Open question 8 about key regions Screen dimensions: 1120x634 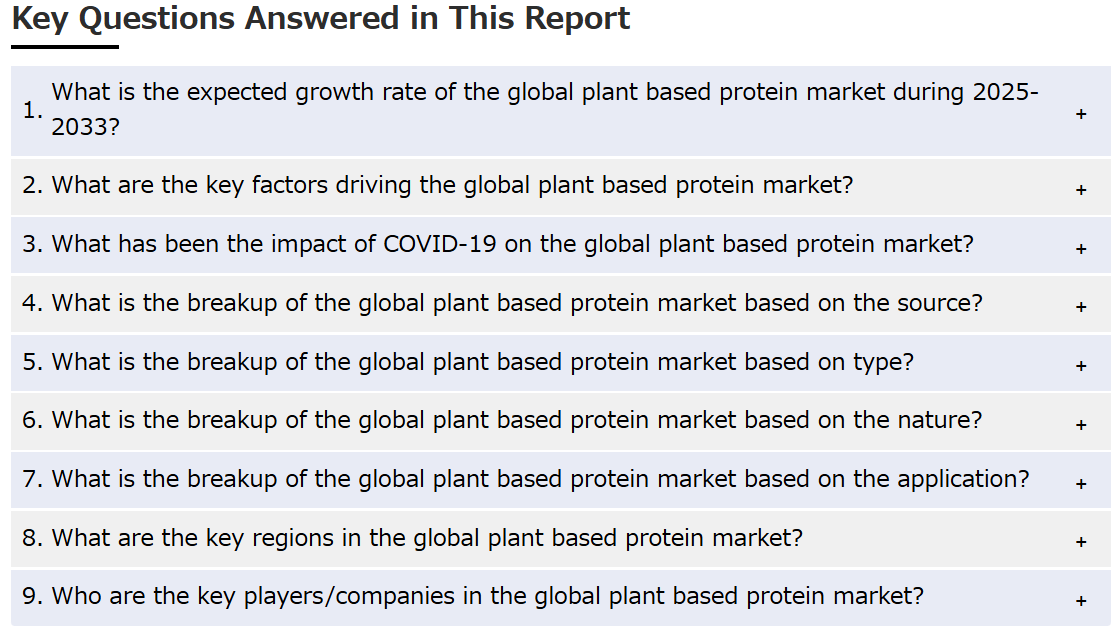561,538
